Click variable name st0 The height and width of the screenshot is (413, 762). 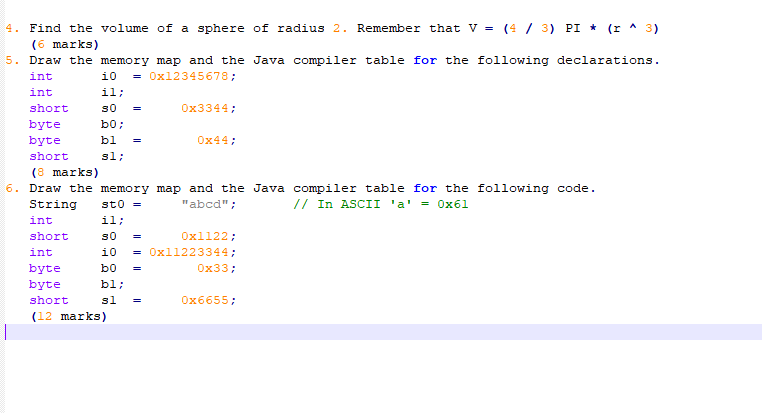(113, 204)
